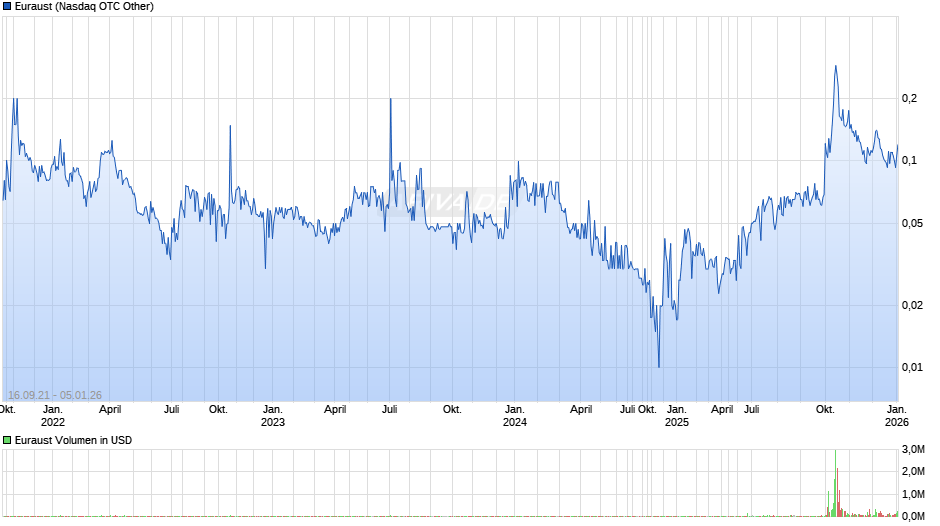The image size is (940, 526).
Task: Click the 'Jan. 2025' time axis label
Action: tap(677, 416)
